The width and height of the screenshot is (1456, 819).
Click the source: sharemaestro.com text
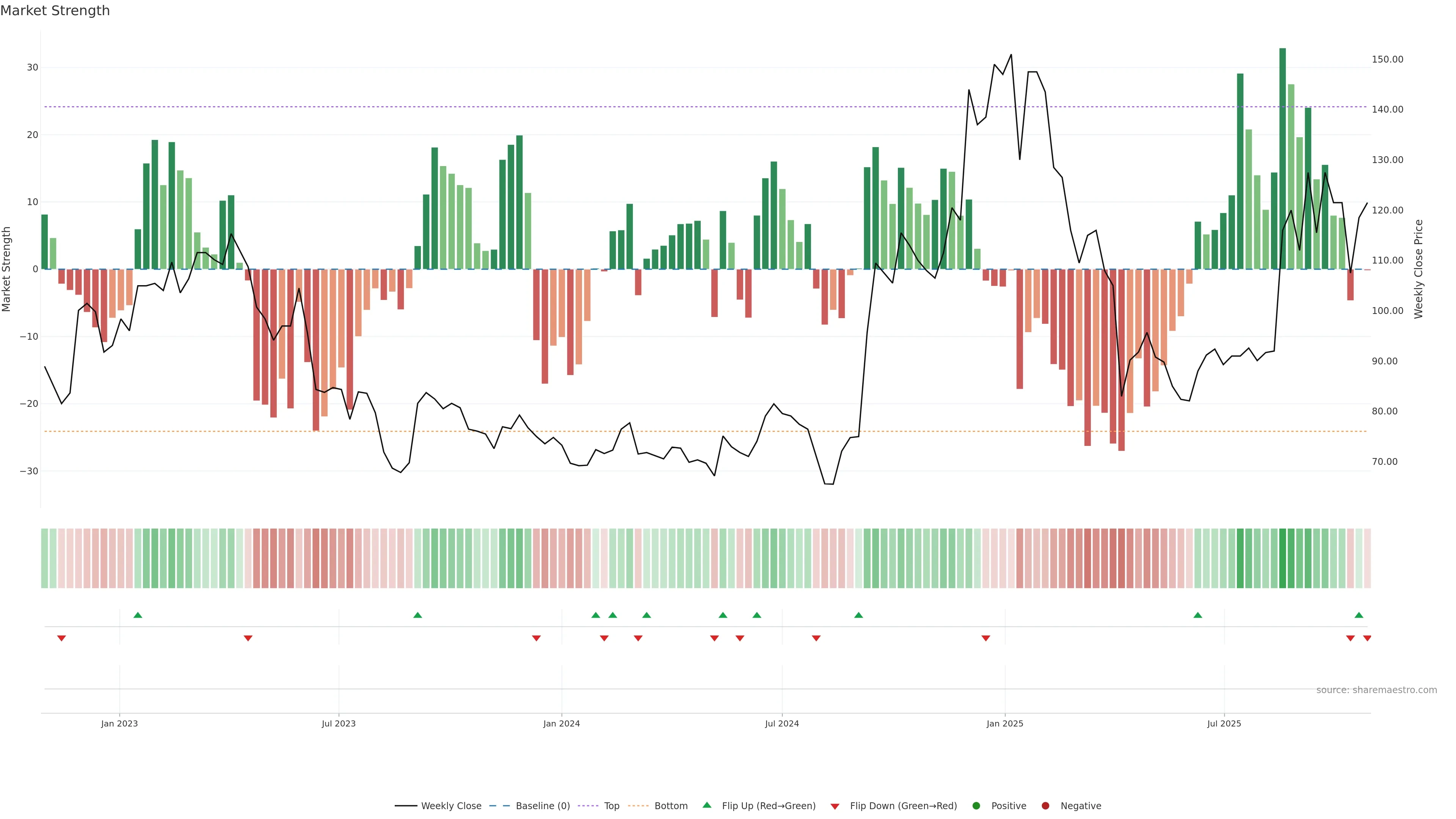1376,690
